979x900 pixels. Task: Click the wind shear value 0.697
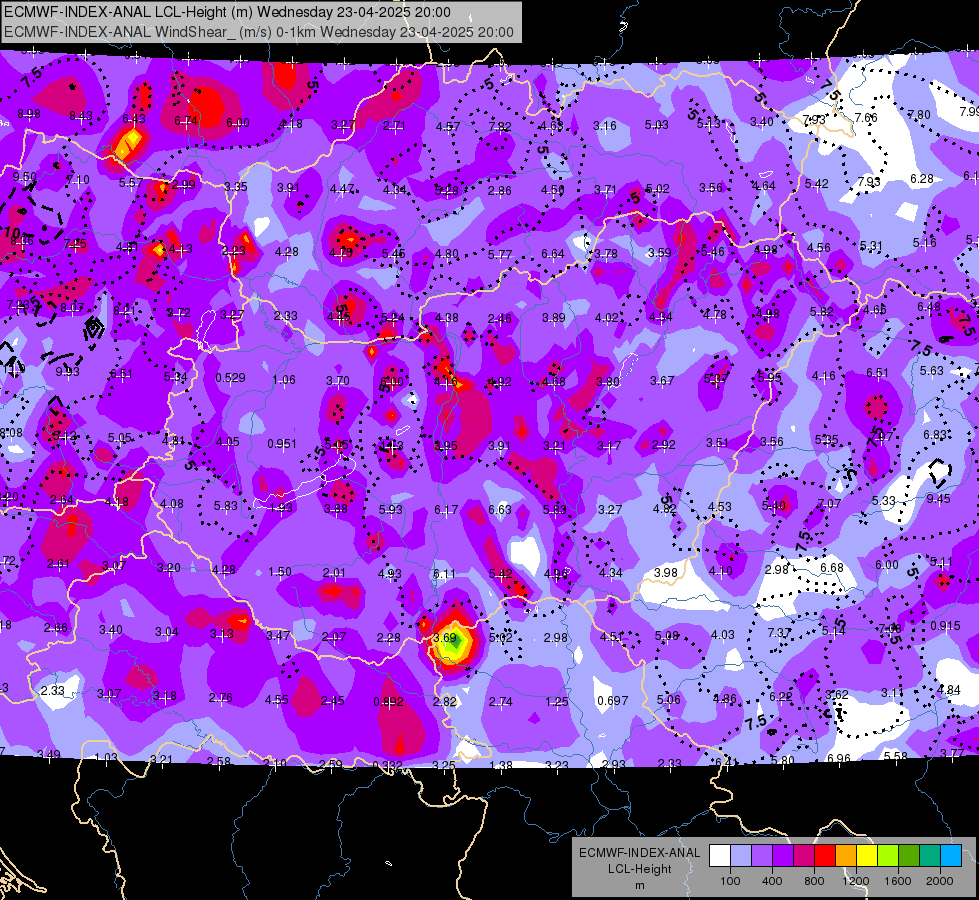click(x=612, y=700)
